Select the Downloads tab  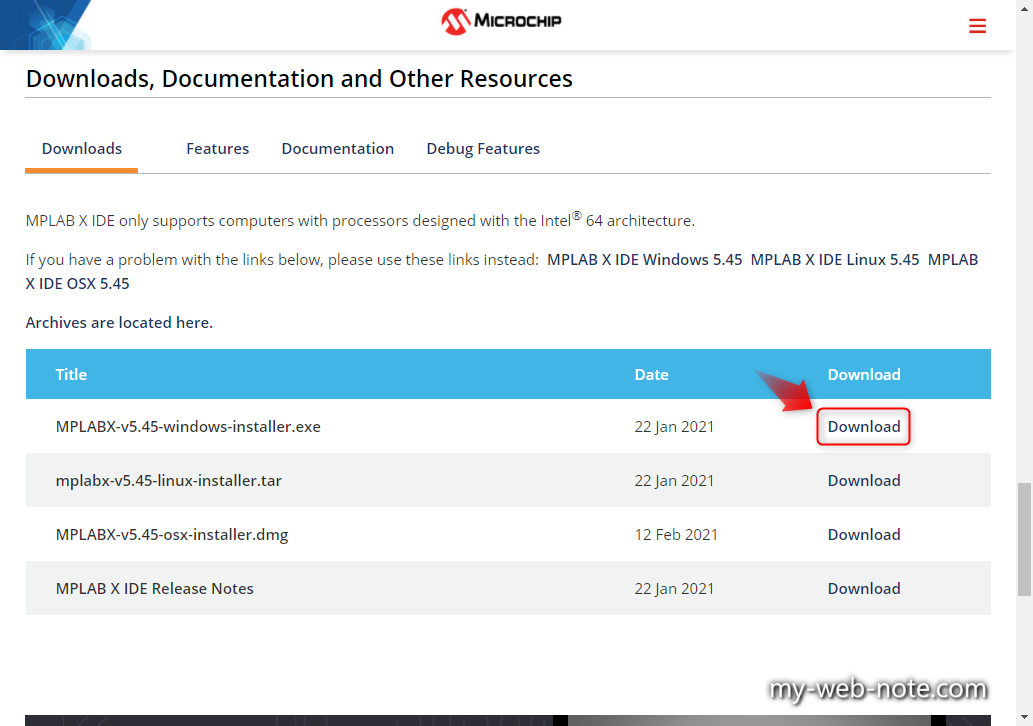tap(82, 149)
